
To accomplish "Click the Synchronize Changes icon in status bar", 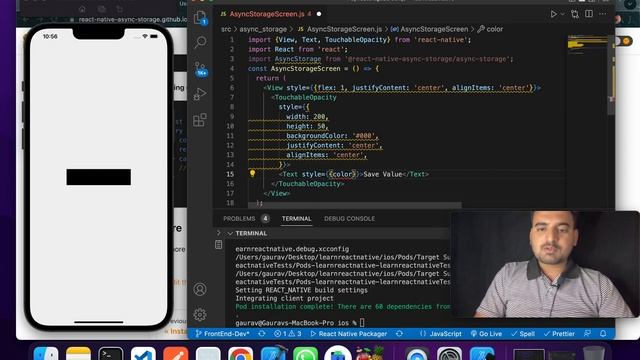I will pyautogui.click(x=262, y=334).
